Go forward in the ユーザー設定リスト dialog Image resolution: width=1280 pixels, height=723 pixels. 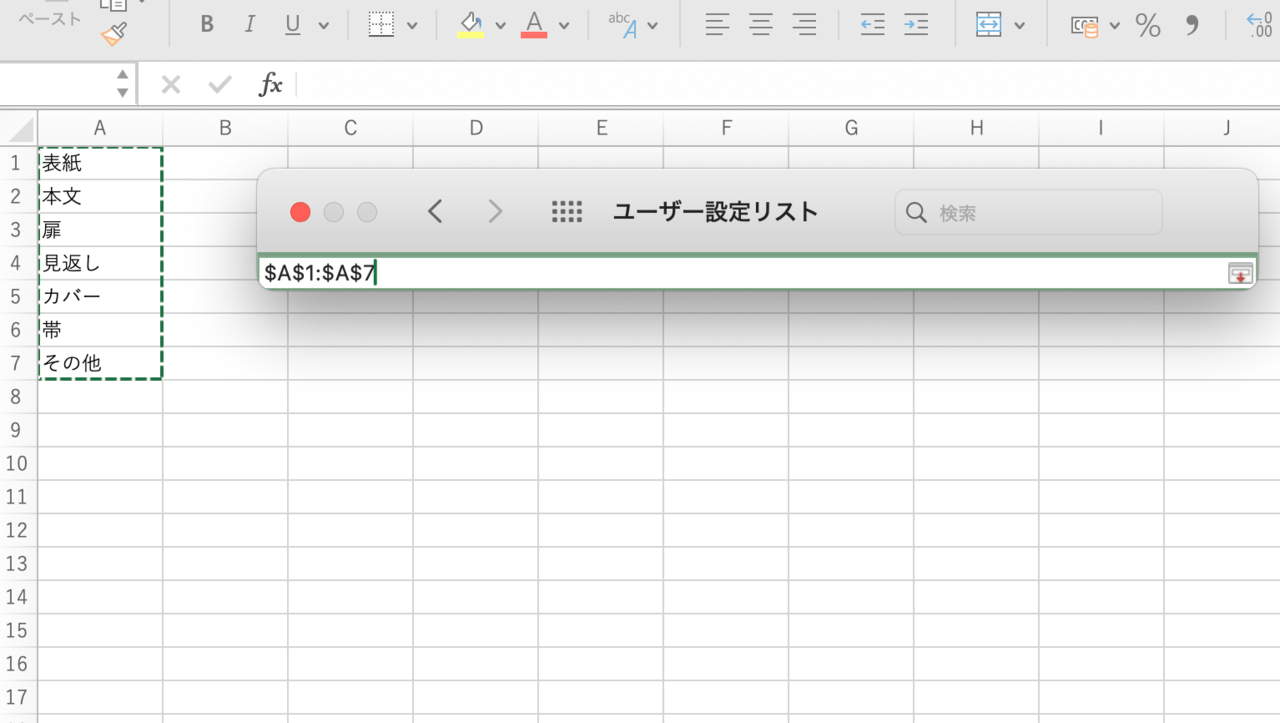point(495,211)
